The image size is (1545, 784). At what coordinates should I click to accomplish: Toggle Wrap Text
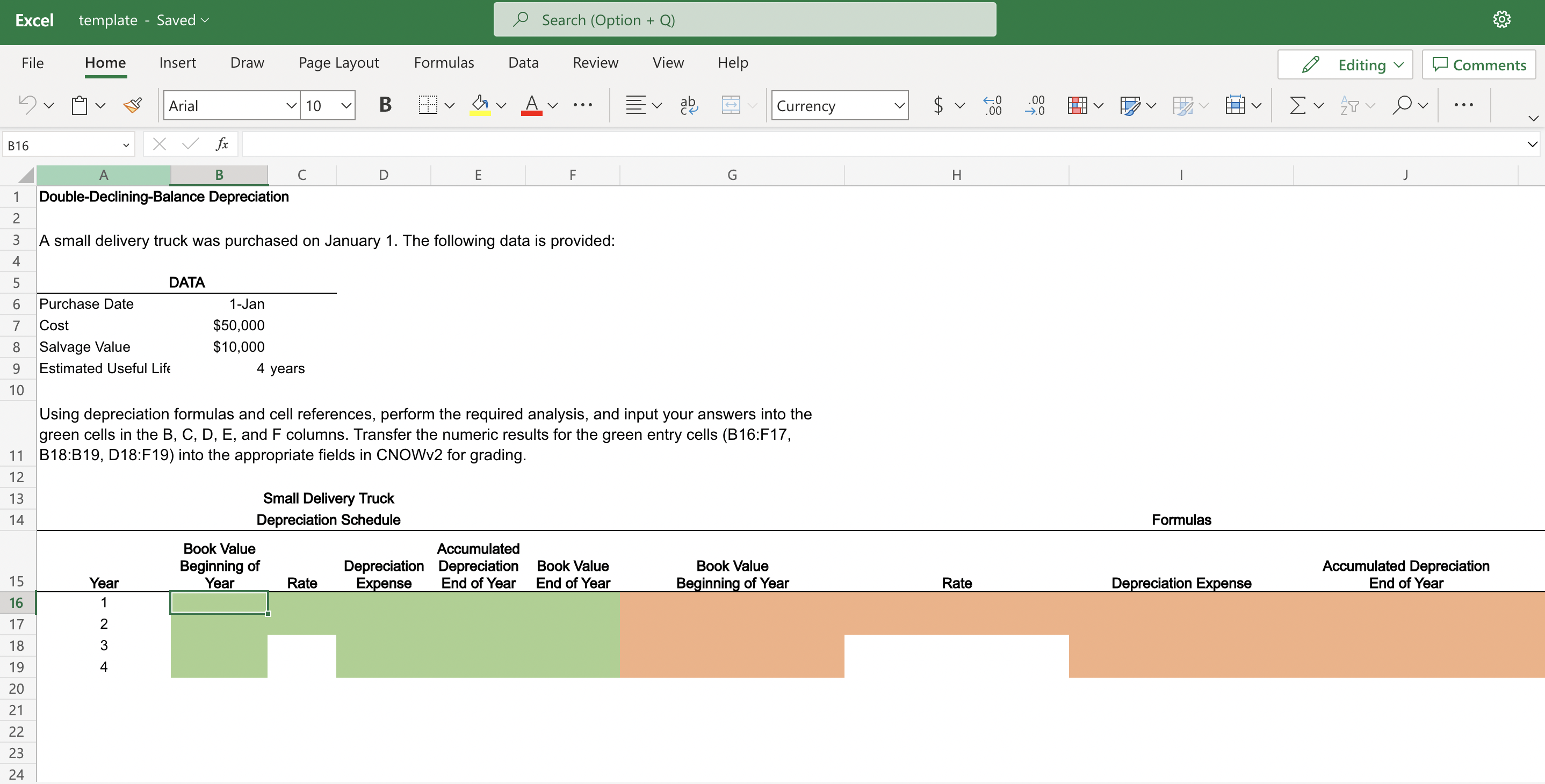[x=689, y=105]
